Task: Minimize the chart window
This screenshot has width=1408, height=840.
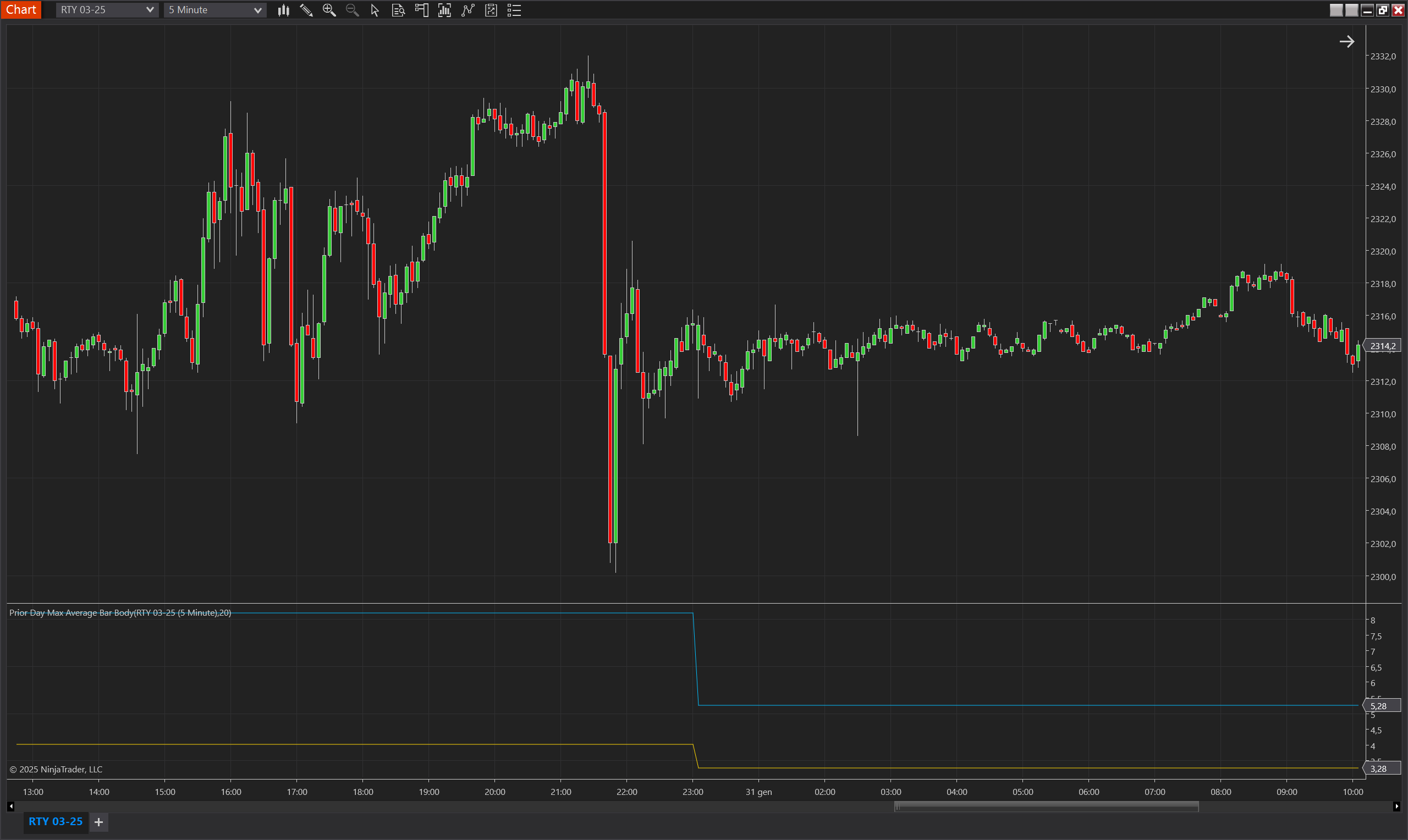Action: point(1367,10)
